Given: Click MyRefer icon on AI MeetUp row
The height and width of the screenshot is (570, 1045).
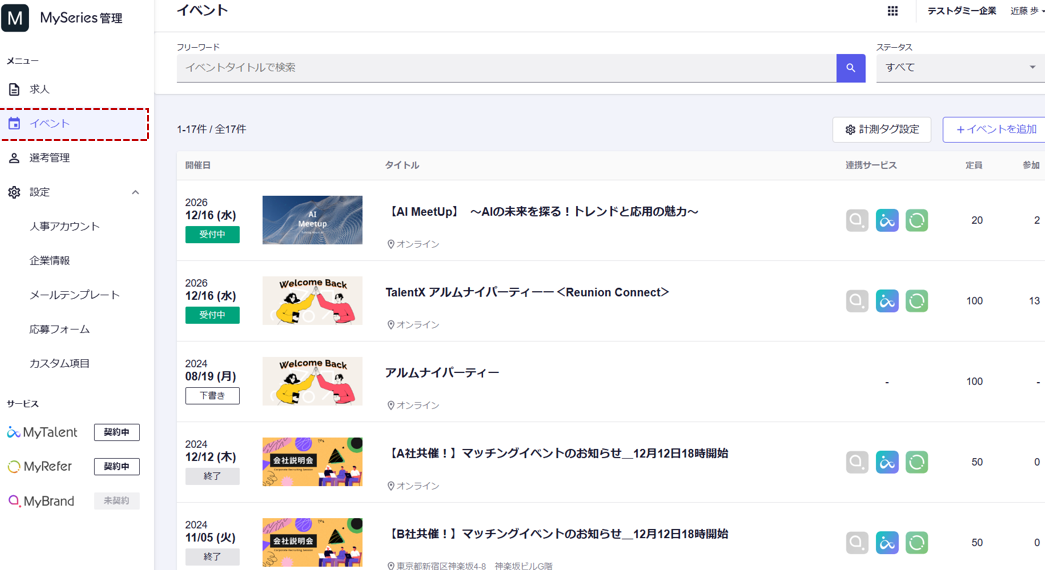Looking at the screenshot, I should (x=916, y=220).
